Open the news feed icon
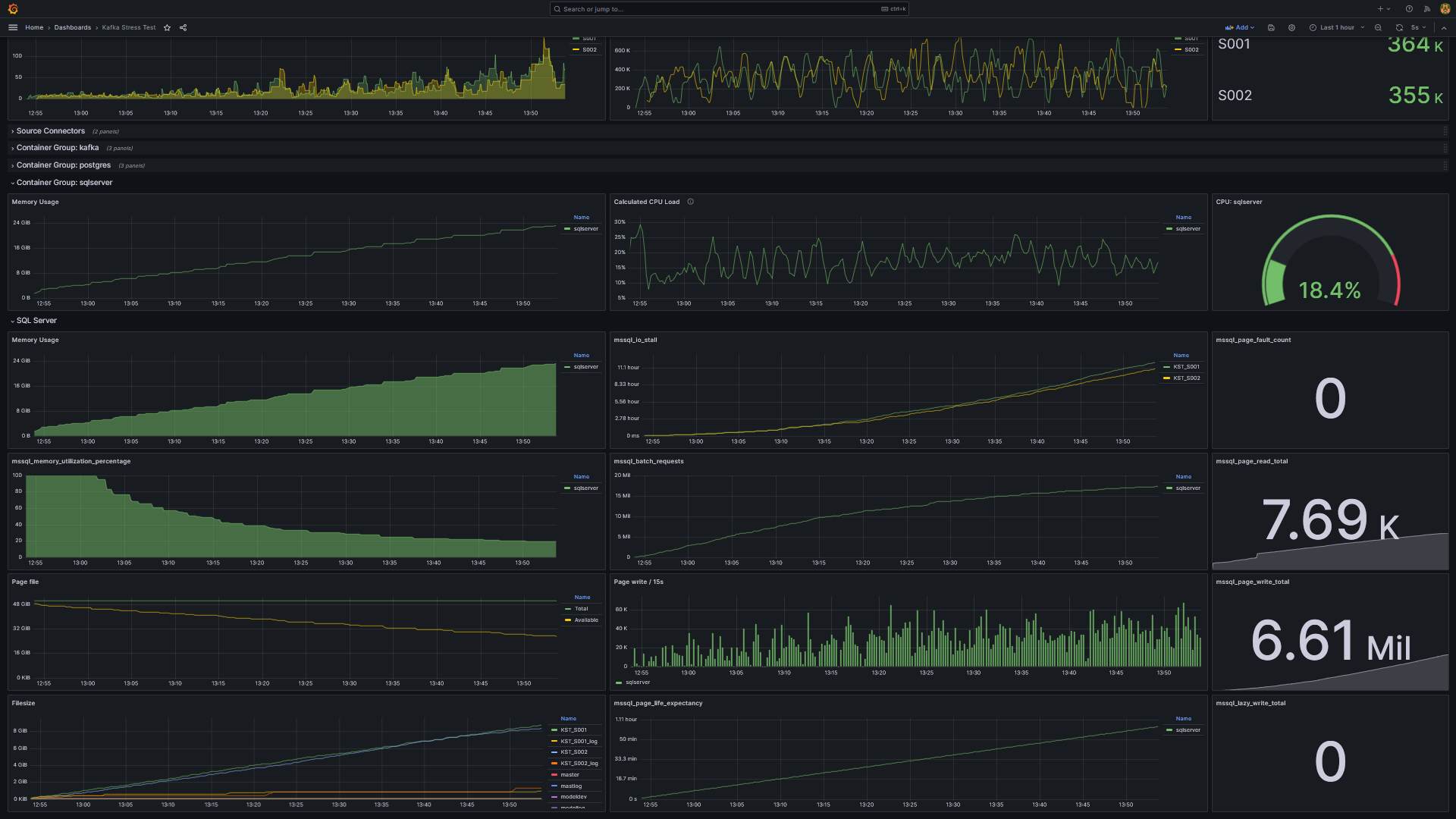The width and height of the screenshot is (1456, 819). tap(1427, 9)
